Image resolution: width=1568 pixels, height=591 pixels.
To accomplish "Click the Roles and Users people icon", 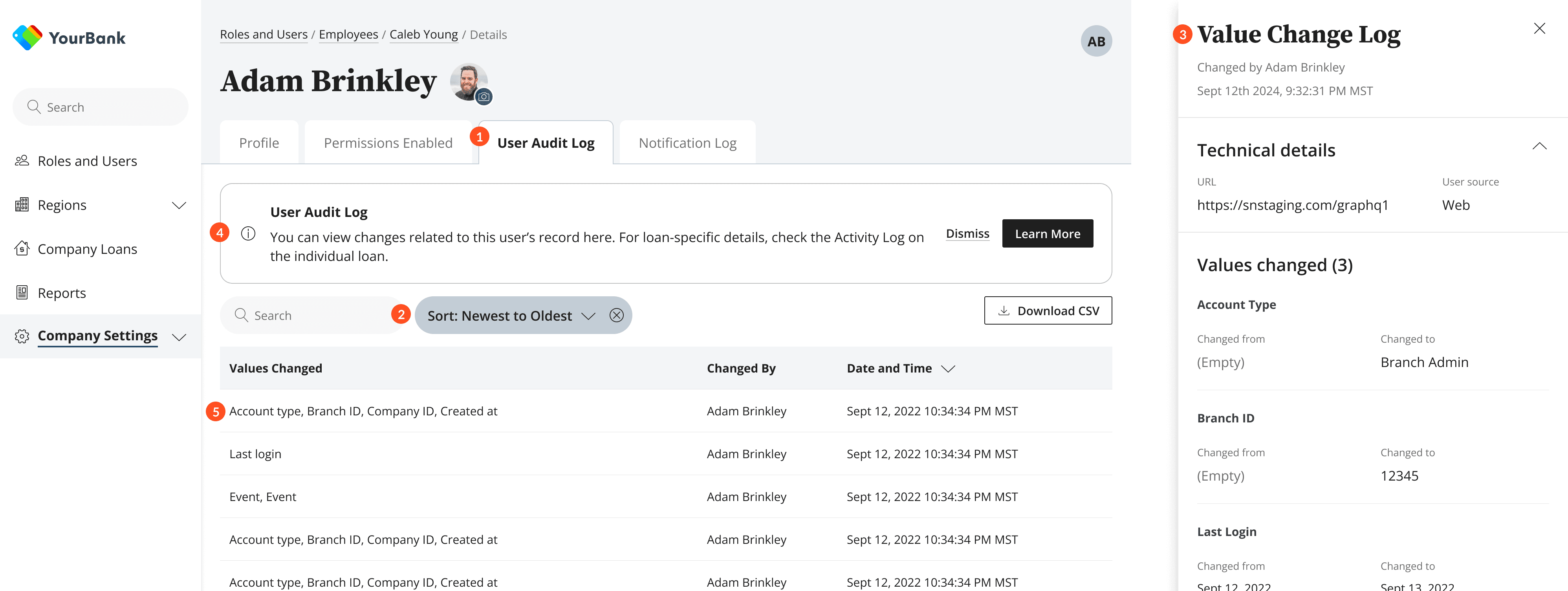I will (22, 161).
